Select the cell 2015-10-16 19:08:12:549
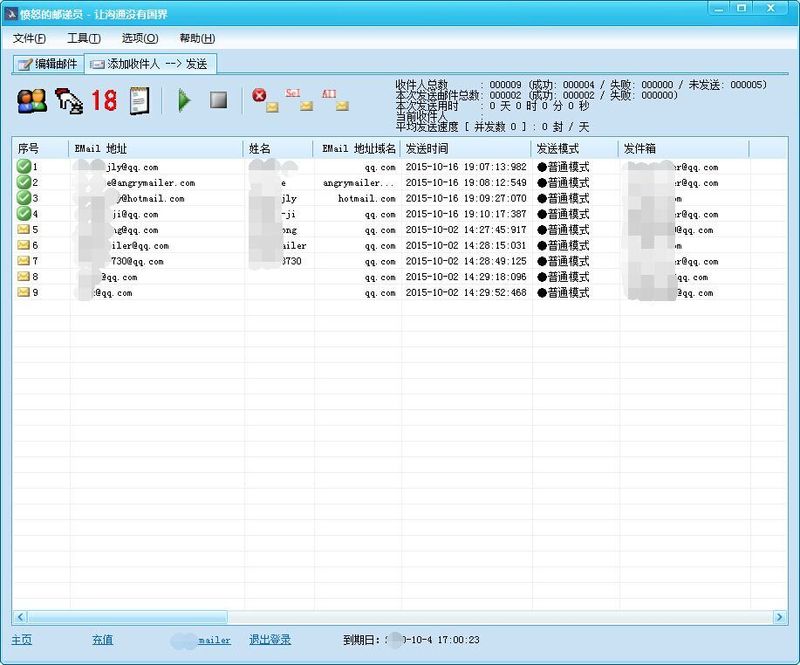The image size is (800, 665). [466, 183]
